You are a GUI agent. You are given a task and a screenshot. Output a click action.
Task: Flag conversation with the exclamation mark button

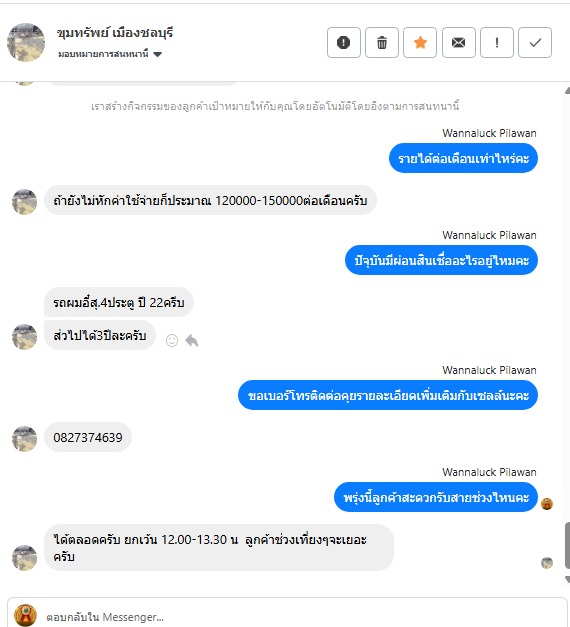(497, 42)
